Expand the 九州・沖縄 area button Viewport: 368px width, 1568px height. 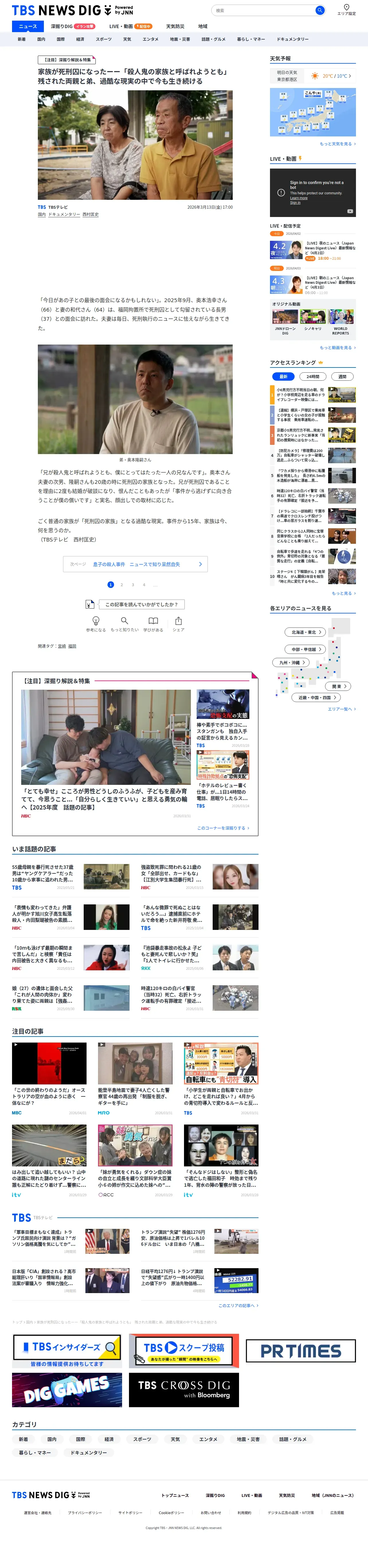pyautogui.click(x=291, y=662)
